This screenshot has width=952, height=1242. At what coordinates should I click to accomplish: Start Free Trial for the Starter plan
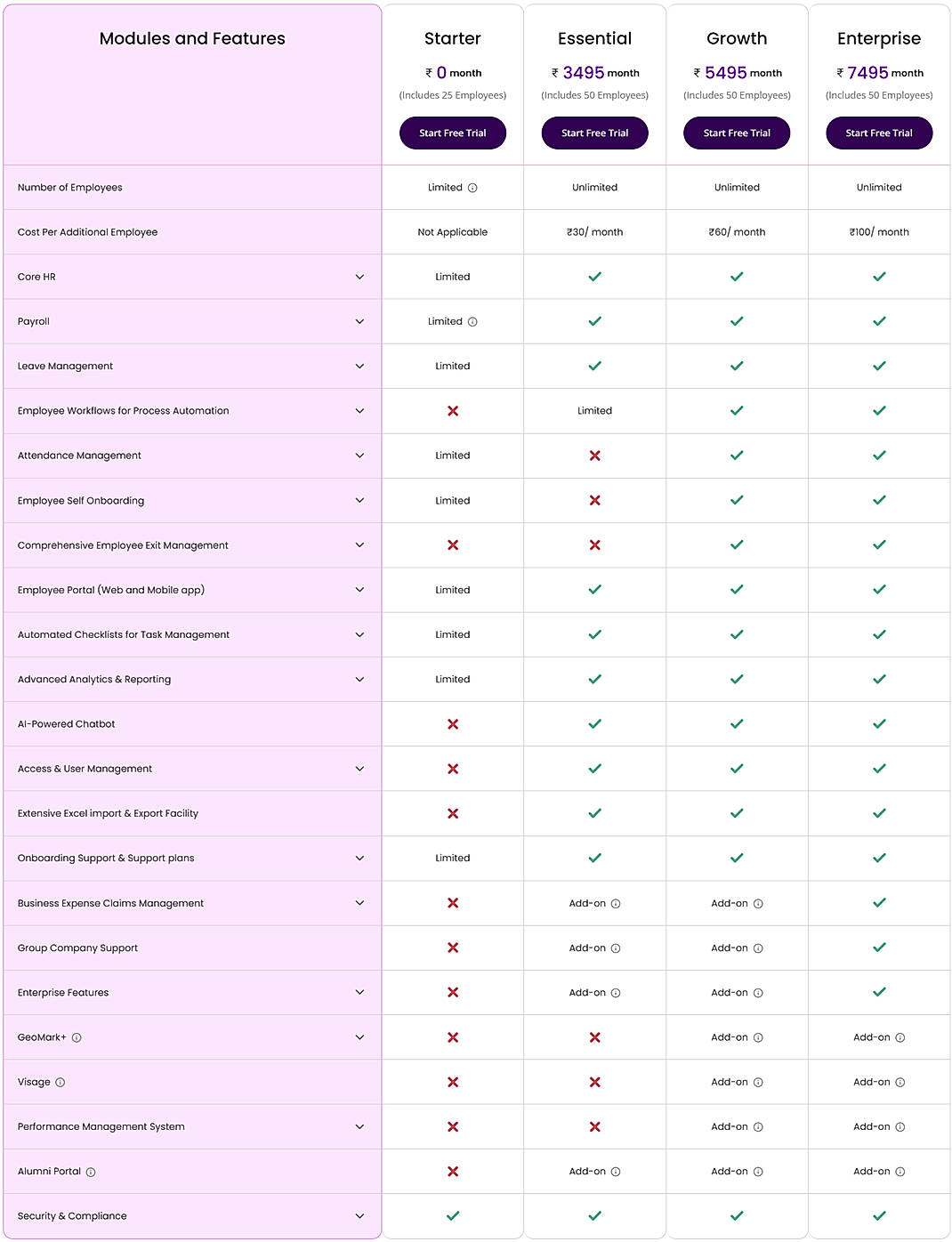(453, 133)
